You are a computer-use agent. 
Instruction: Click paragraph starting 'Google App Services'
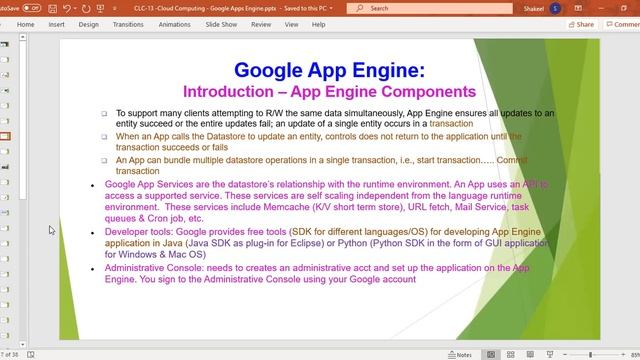click(327, 201)
